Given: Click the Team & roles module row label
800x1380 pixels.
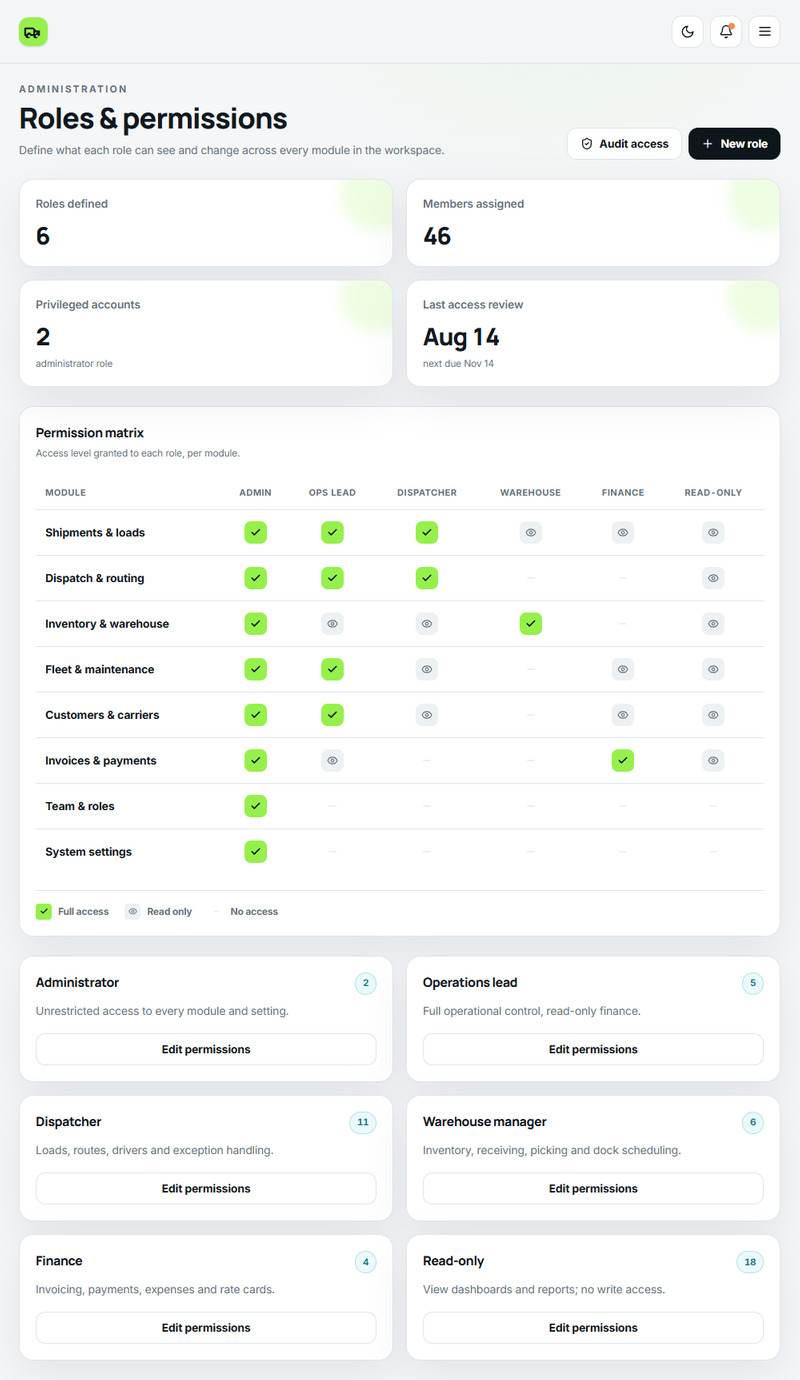Looking at the screenshot, I should click(x=80, y=807).
